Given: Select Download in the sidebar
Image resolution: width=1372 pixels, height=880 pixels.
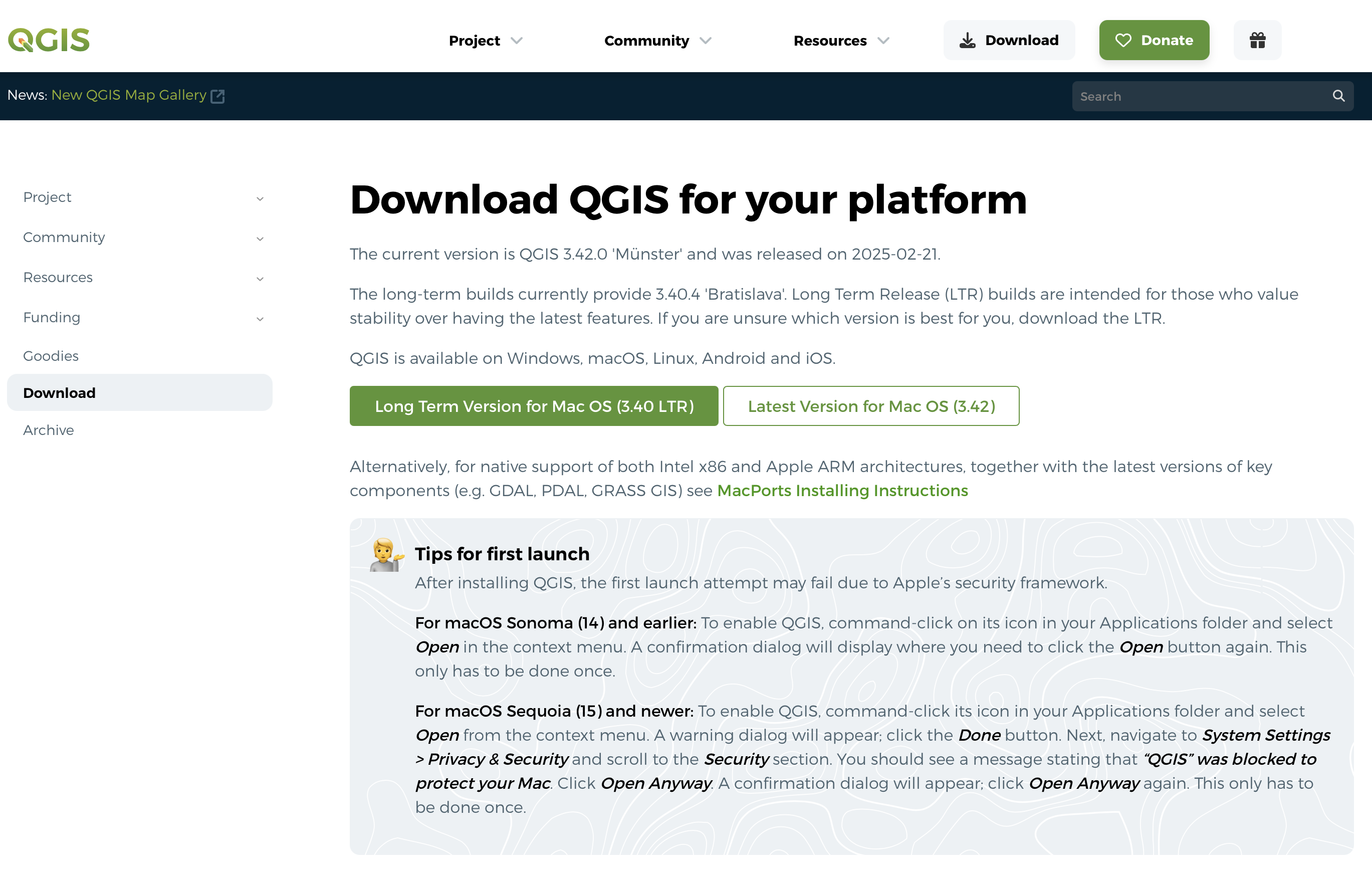Looking at the screenshot, I should pos(139,392).
